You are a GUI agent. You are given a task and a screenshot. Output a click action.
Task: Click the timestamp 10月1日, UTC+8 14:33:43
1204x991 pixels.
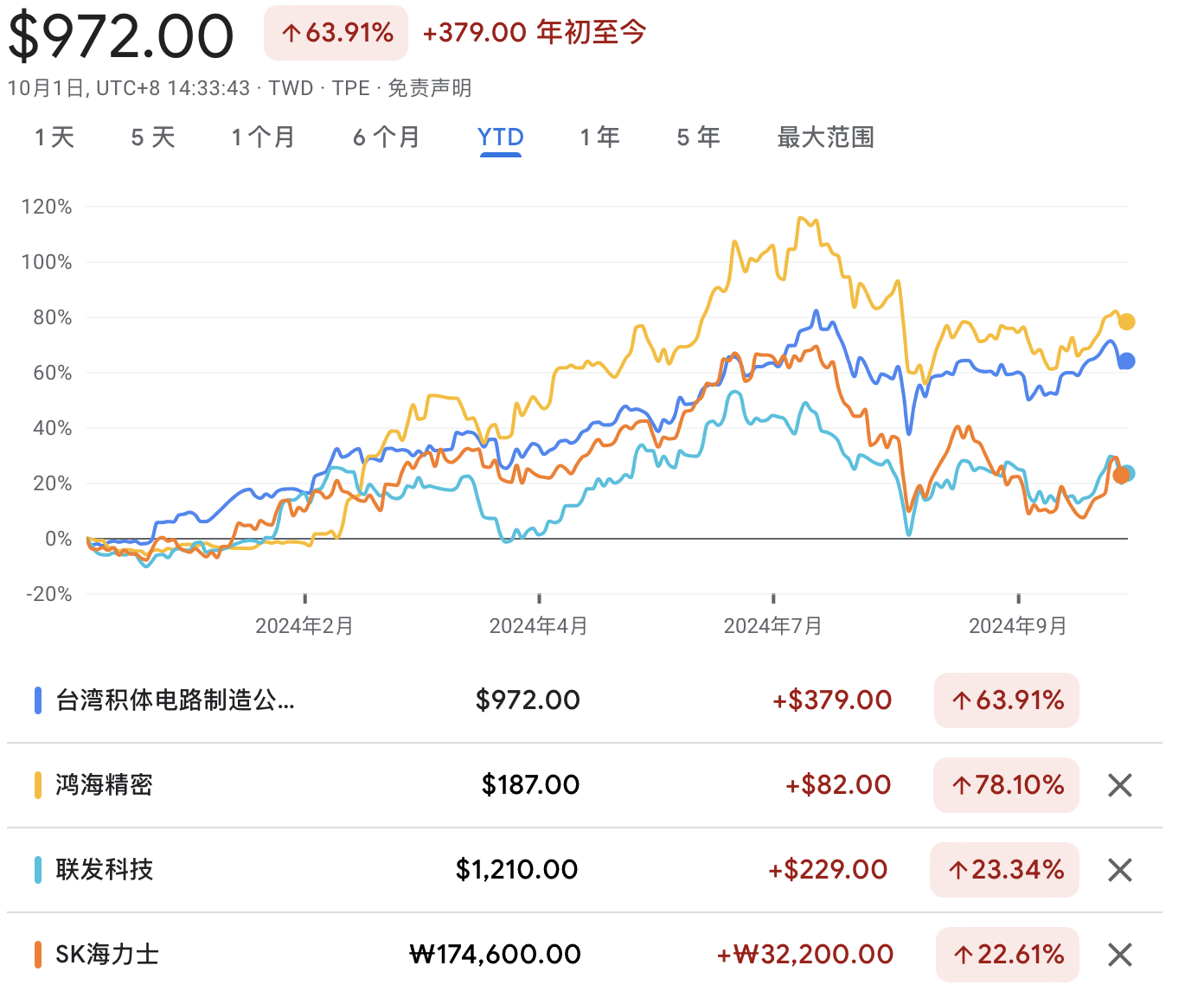(x=128, y=88)
